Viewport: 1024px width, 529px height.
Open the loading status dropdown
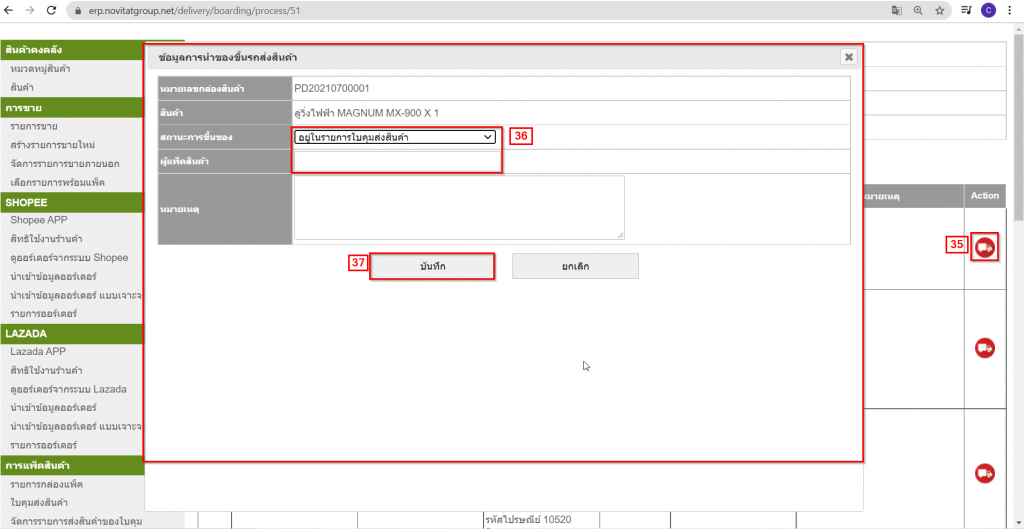(x=395, y=137)
